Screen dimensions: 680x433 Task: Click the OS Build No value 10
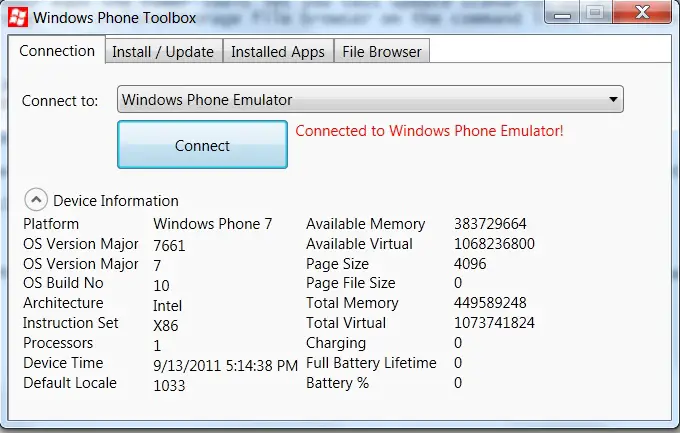pyautogui.click(x=161, y=285)
